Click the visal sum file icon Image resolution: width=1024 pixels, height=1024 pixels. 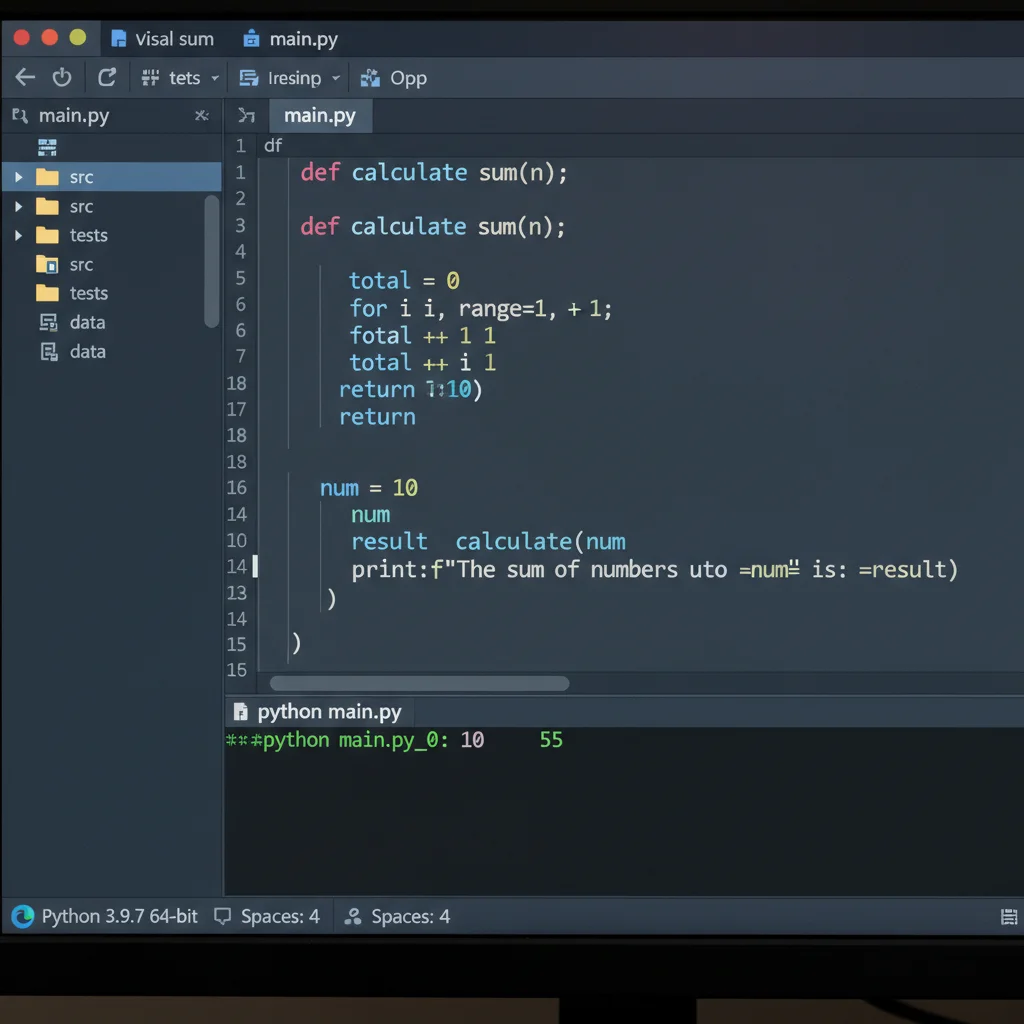pyautogui.click(x=119, y=39)
